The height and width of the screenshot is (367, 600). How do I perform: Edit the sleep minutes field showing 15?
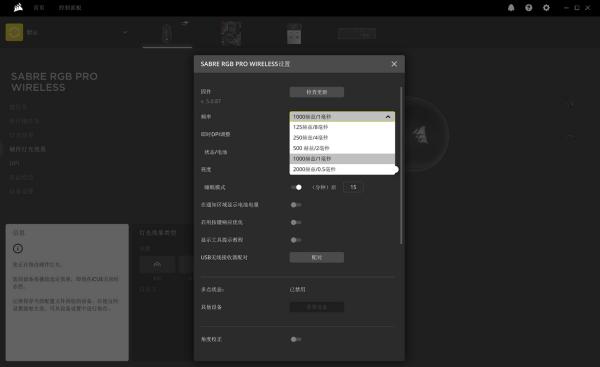352,187
